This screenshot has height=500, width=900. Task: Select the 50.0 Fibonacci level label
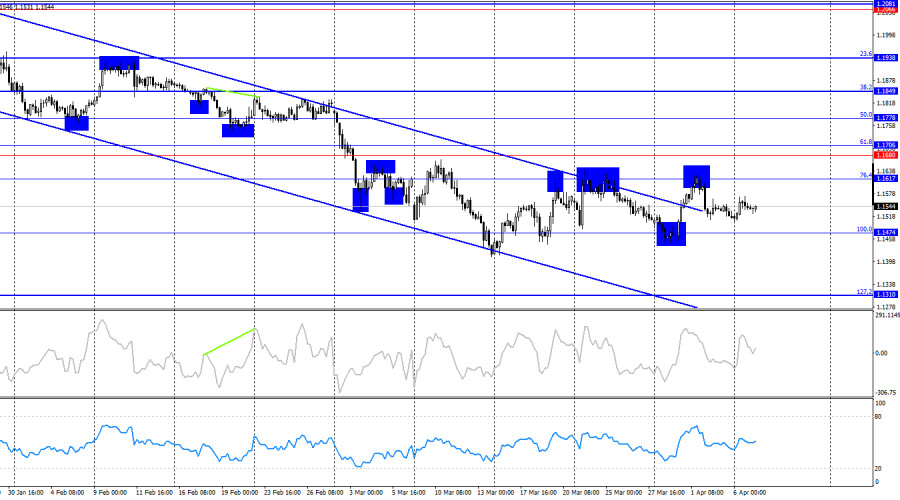pos(866,115)
